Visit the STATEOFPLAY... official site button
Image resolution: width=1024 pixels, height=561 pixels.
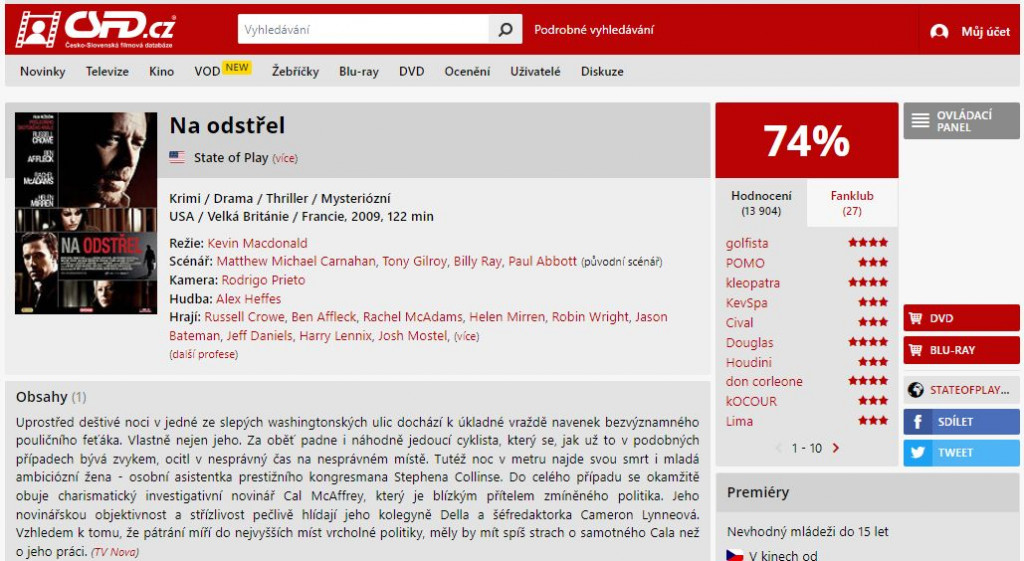coord(961,390)
